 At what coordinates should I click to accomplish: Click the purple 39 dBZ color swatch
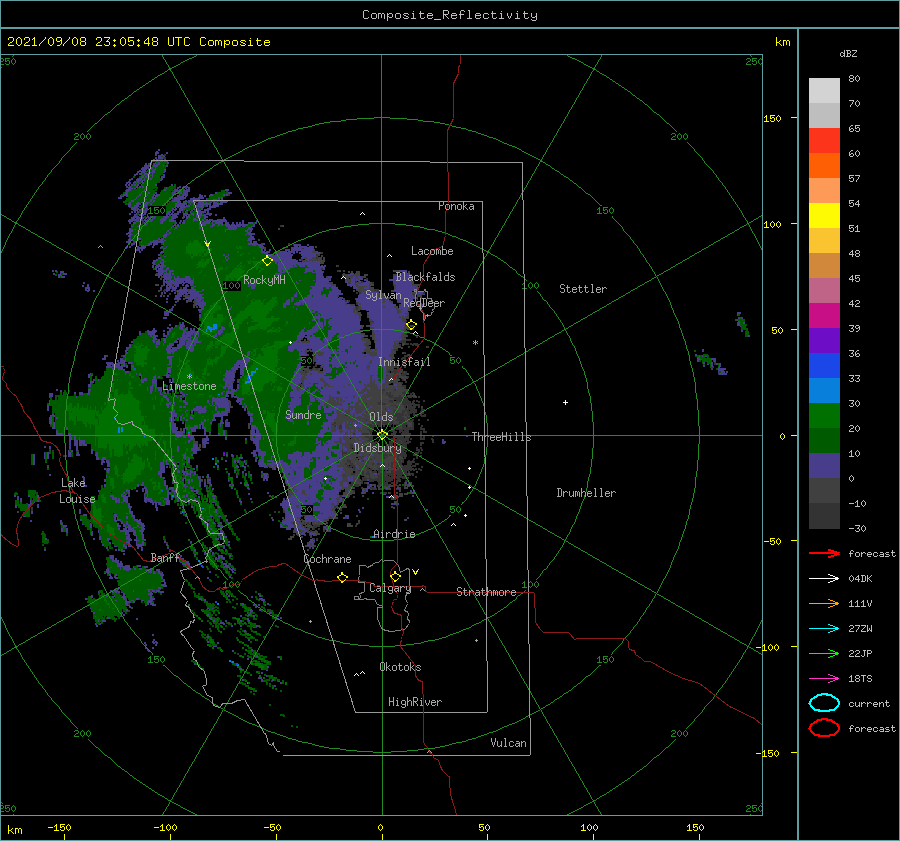coord(824,340)
